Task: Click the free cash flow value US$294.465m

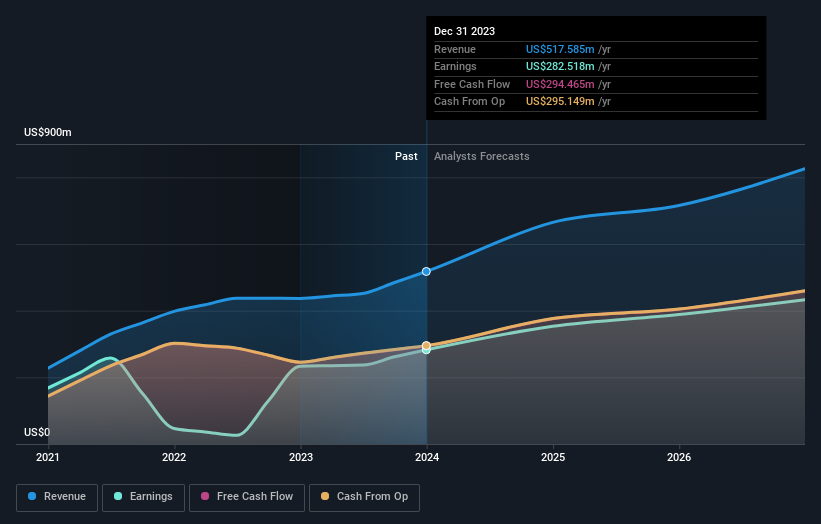Action: [560, 84]
